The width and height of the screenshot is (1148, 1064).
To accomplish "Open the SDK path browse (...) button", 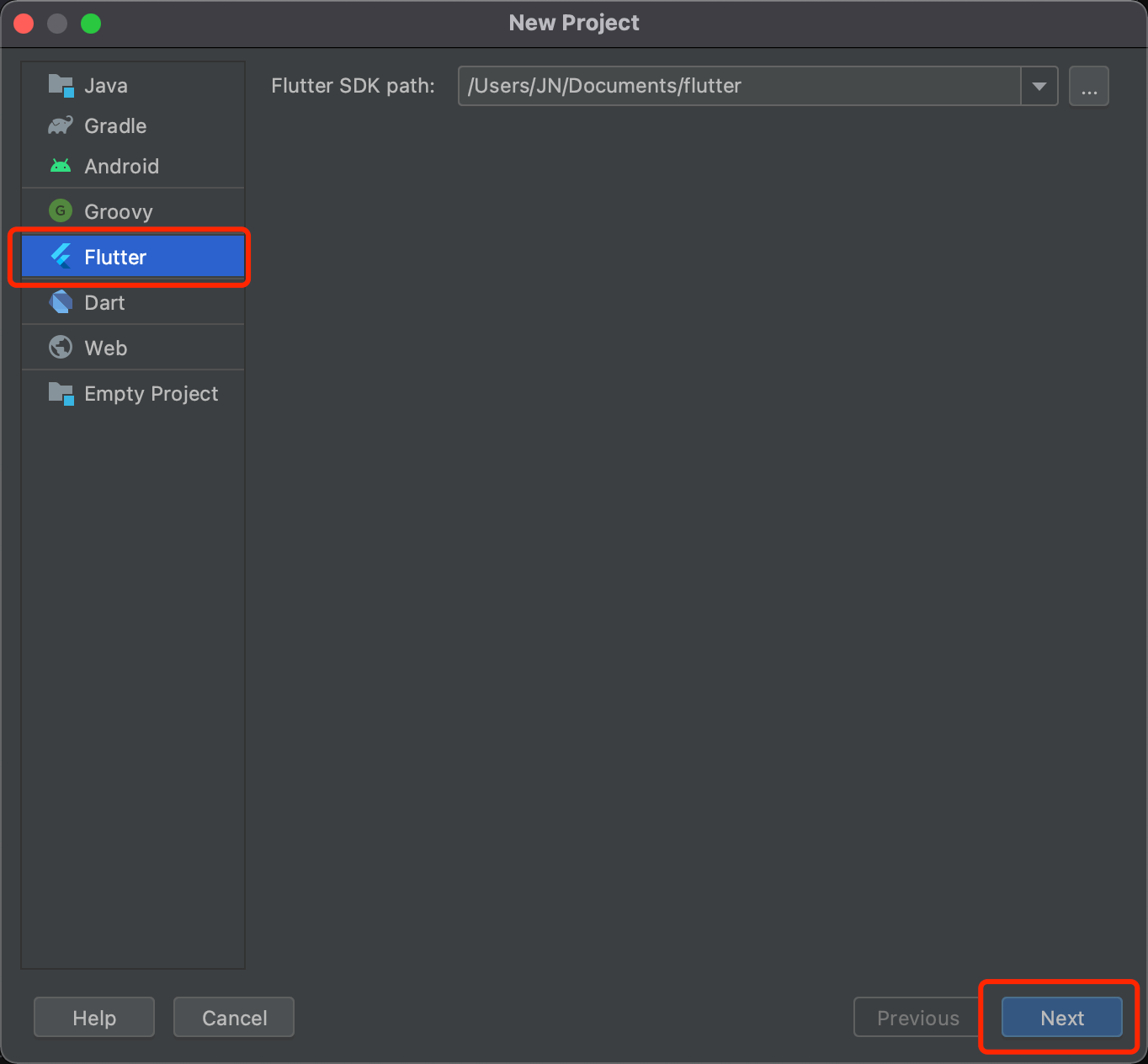I will (1089, 86).
